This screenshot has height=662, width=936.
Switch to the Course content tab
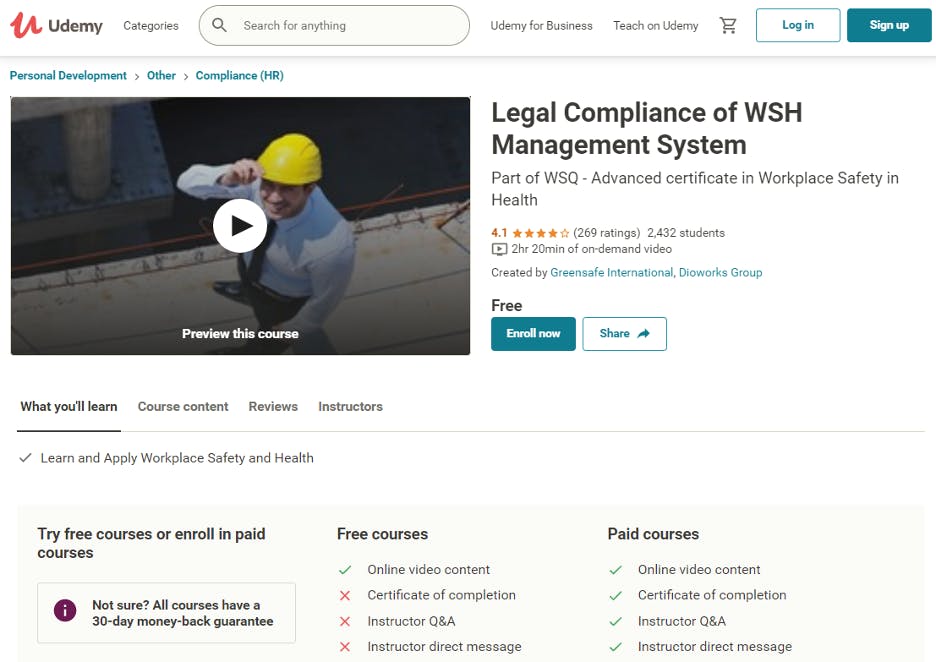click(183, 406)
